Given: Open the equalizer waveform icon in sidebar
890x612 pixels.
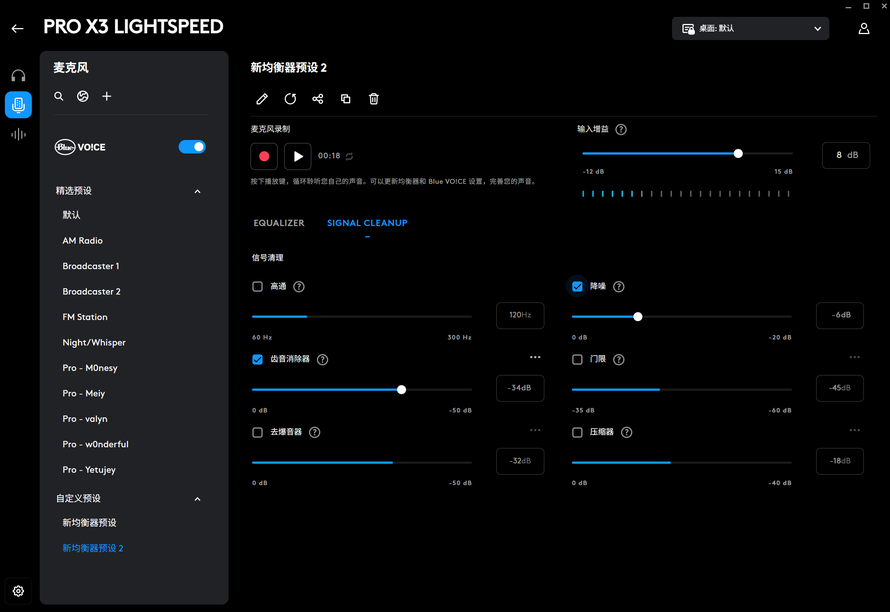Looking at the screenshot, I should (x=18, y=135).
